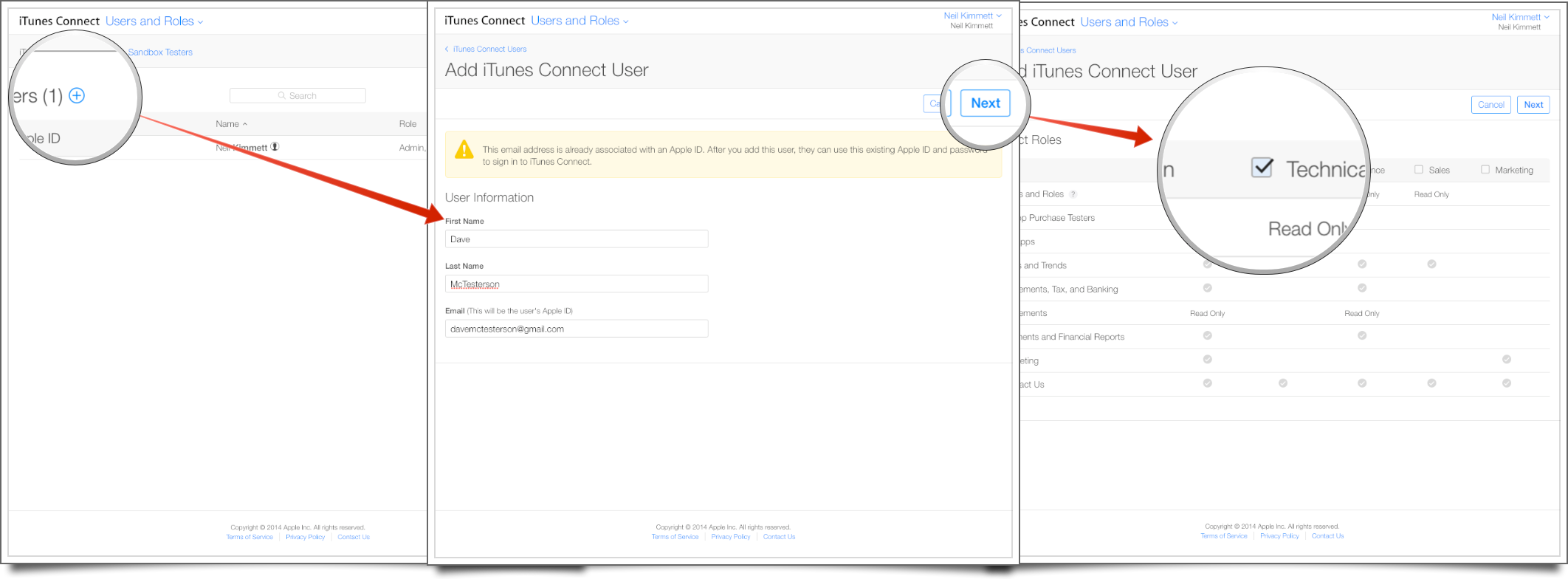The width and height of the screenshot is (1568, 579).
Task: Open Privacy Policy link in middle panel
Action: (x=731, y=537)
